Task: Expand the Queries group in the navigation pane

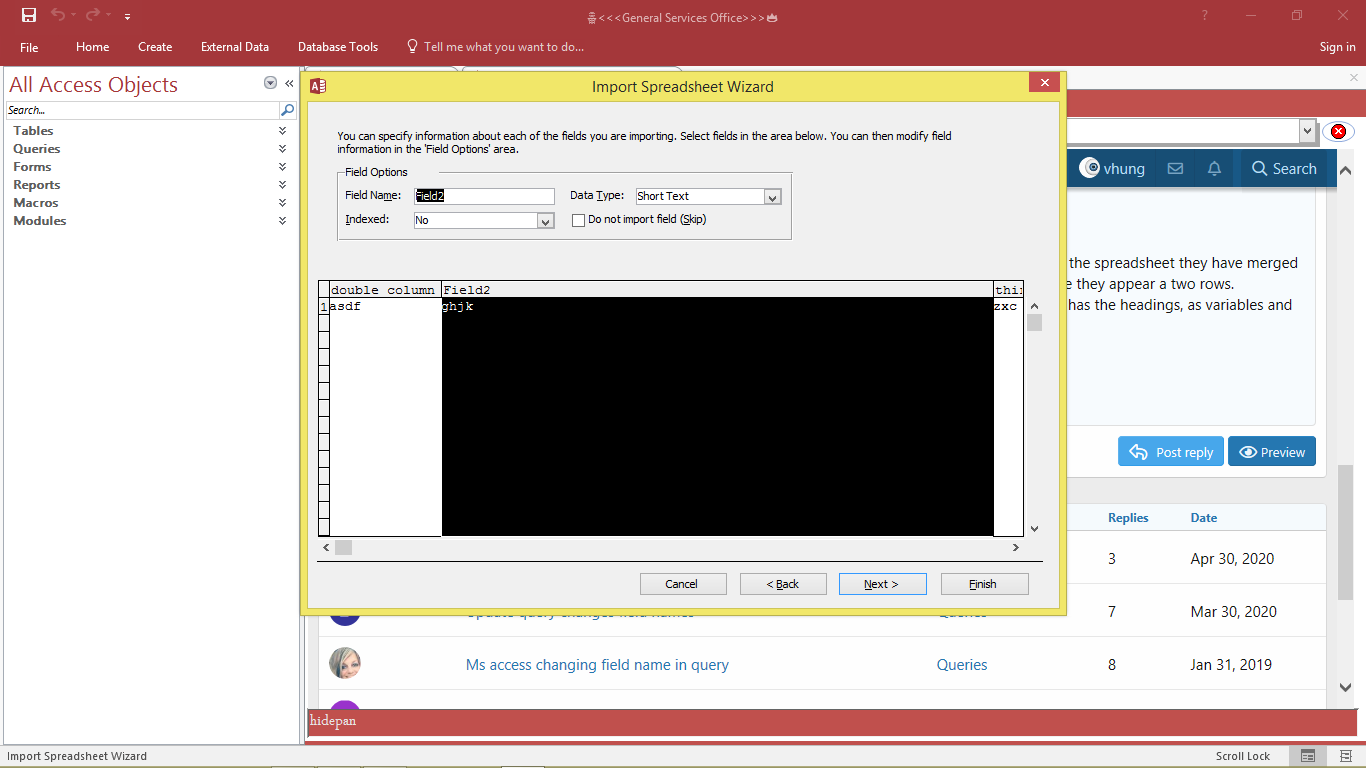Action: [x=282, y=149]
